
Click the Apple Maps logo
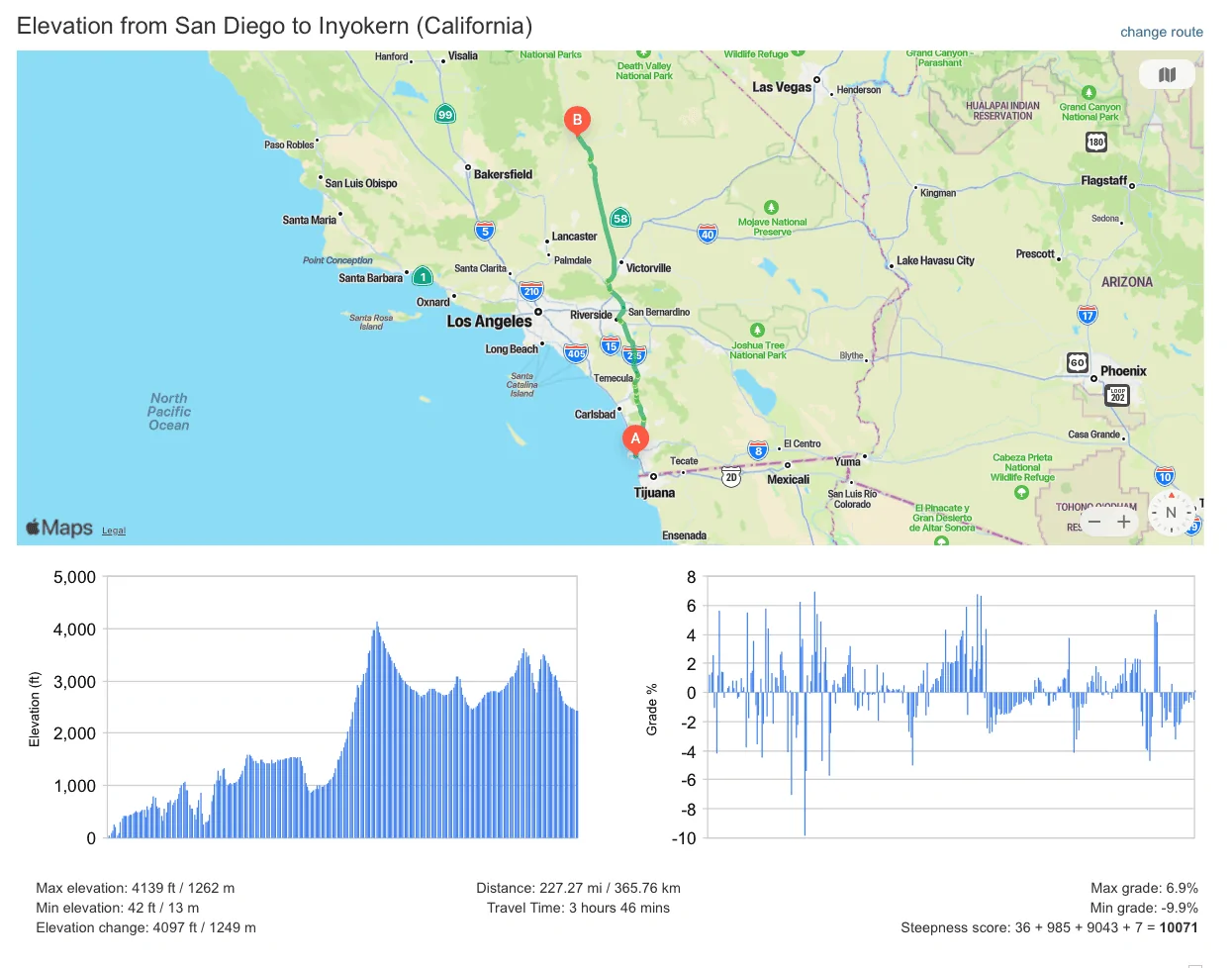tap(59, 528)
